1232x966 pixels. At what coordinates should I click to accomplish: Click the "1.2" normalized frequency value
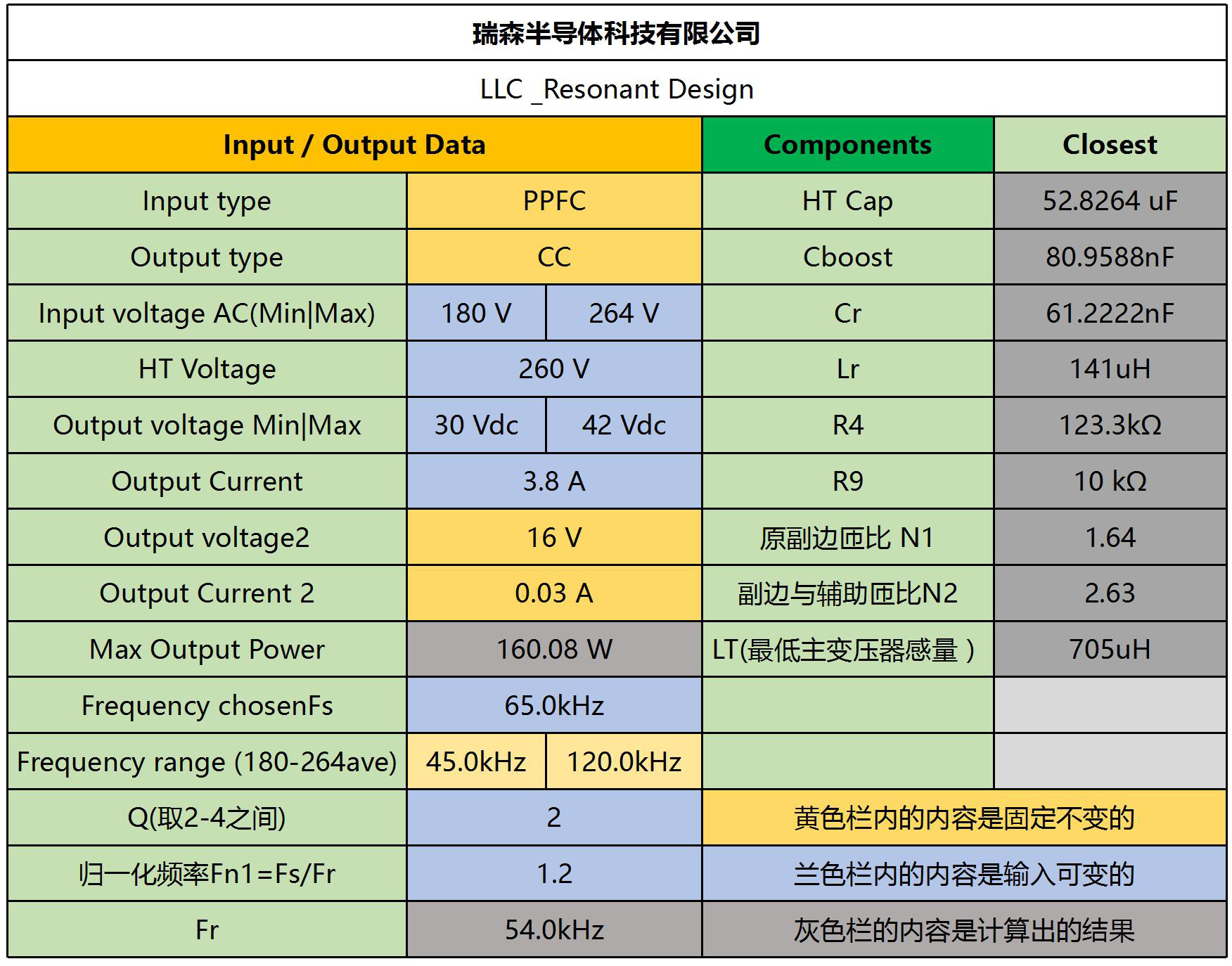(554, 874)
